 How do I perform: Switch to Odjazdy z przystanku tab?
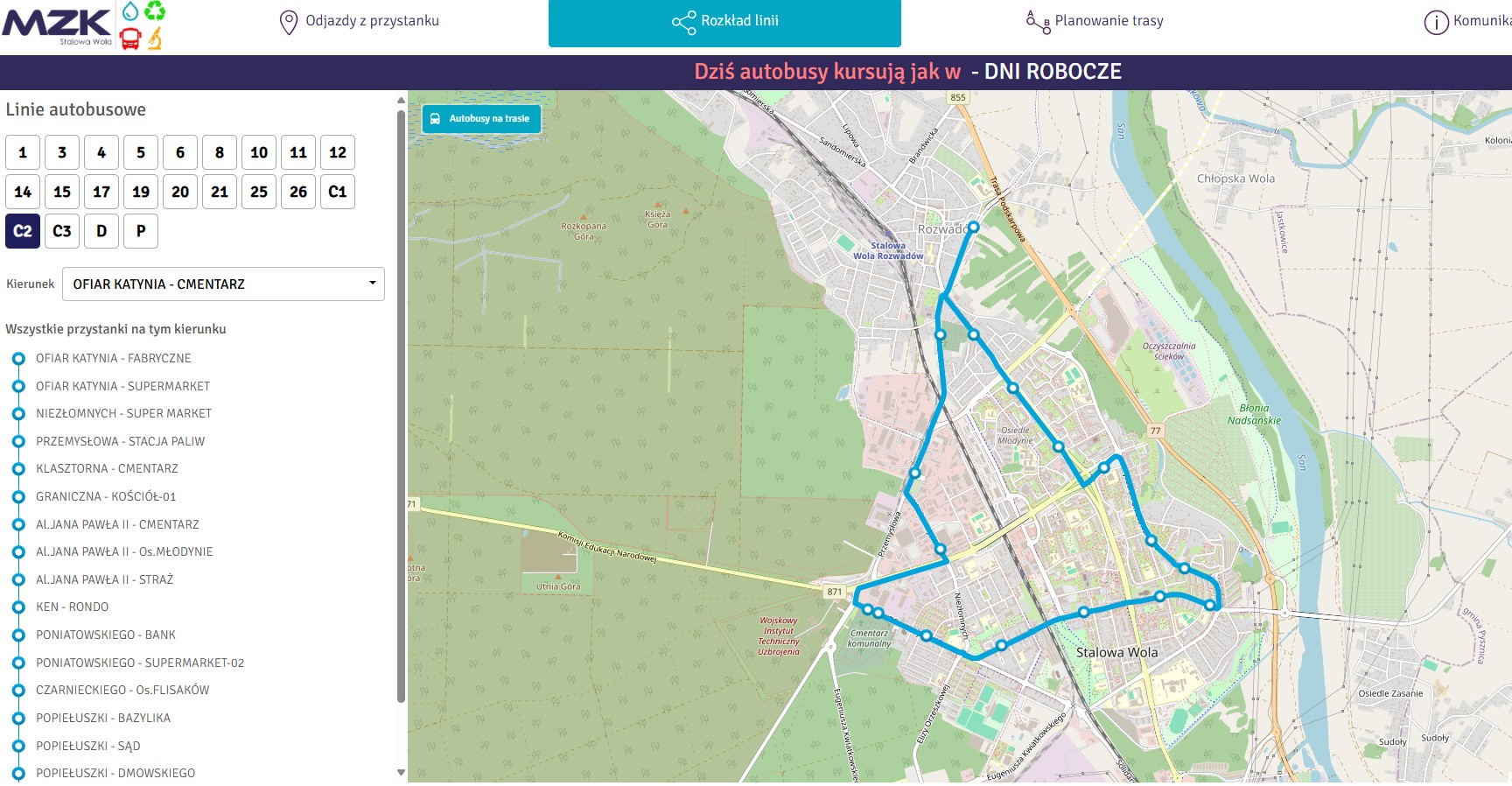point(360,22)
